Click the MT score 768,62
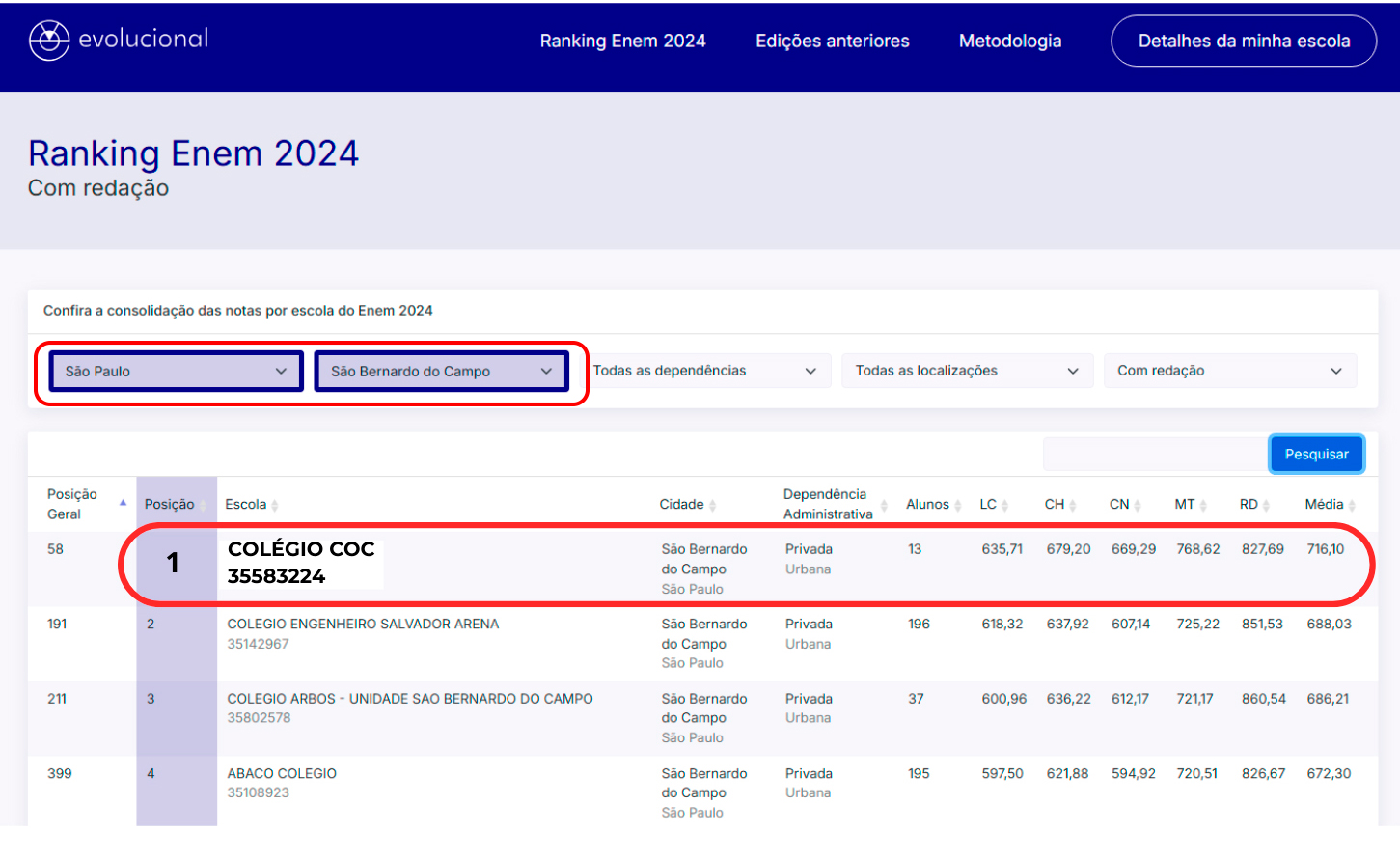The width and height of the screenshot is (1400, 861). 1198,549
